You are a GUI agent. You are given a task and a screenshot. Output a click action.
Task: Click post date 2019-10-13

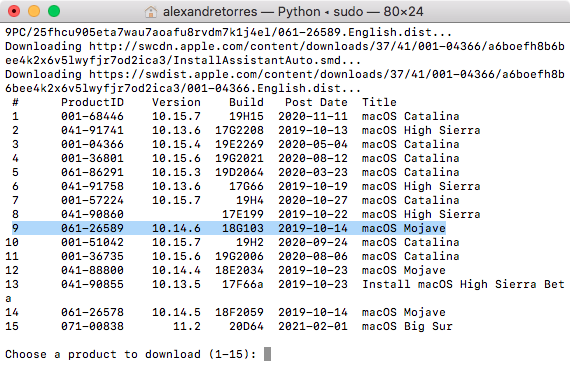tap(313, 130)
